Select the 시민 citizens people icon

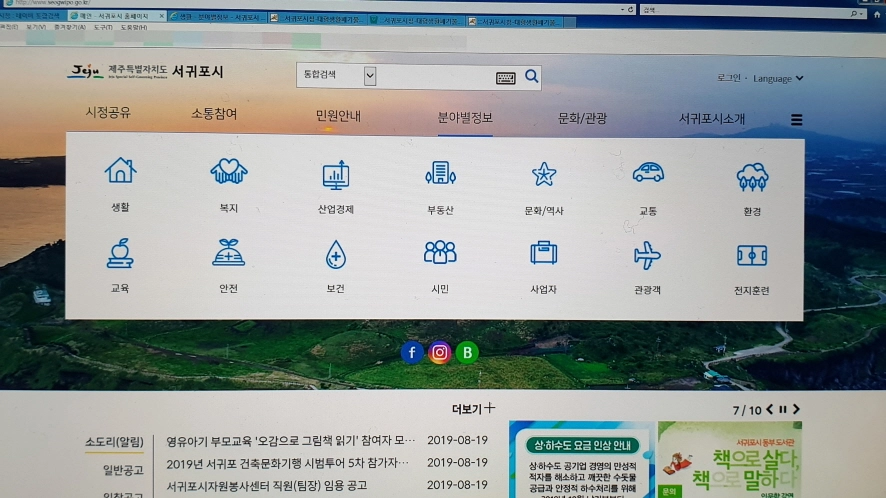tap(440, 252)
